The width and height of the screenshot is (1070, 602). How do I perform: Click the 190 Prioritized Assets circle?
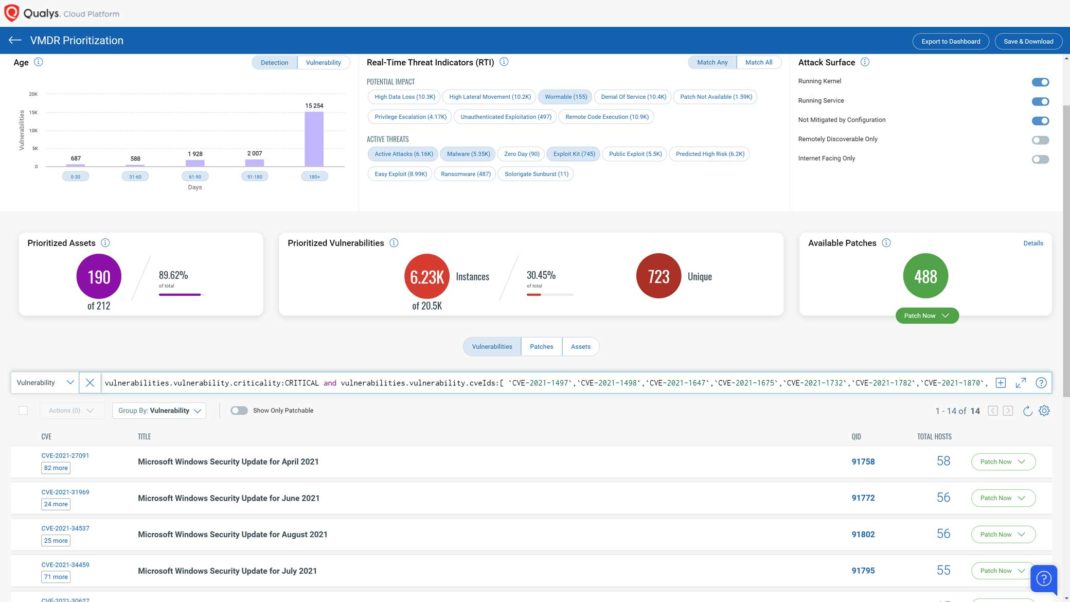pyautogui.click(x=99, y=276)
